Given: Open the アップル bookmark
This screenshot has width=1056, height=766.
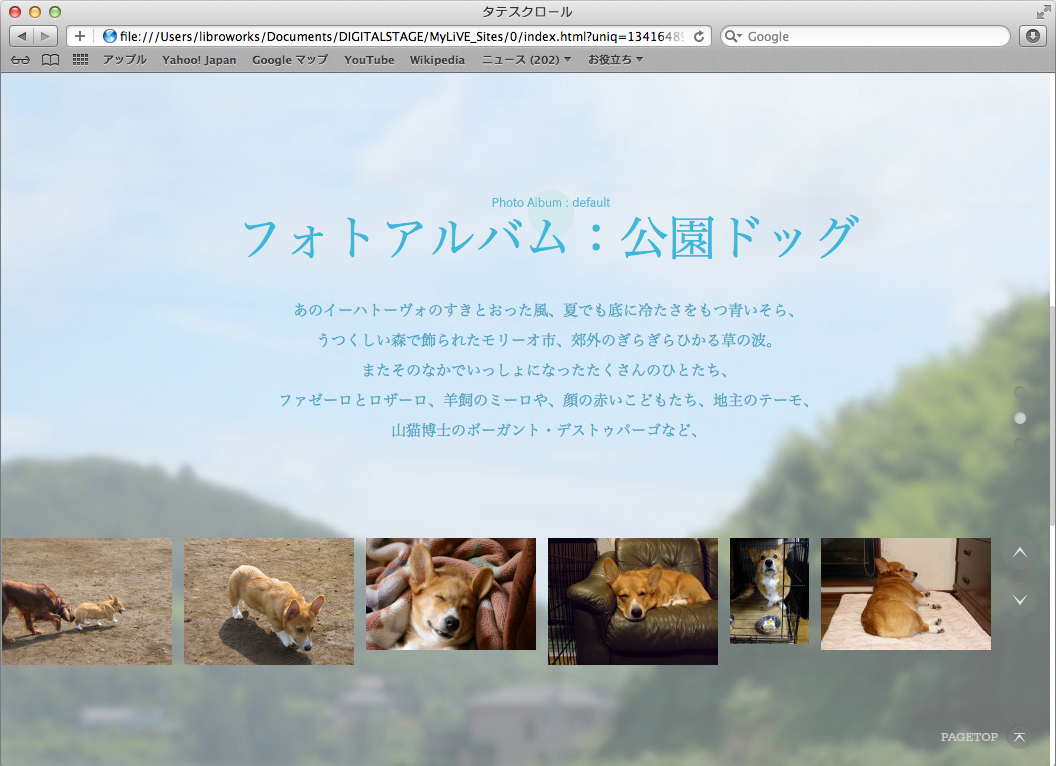Looking at the screenshot, I should (x=125, y=60).
